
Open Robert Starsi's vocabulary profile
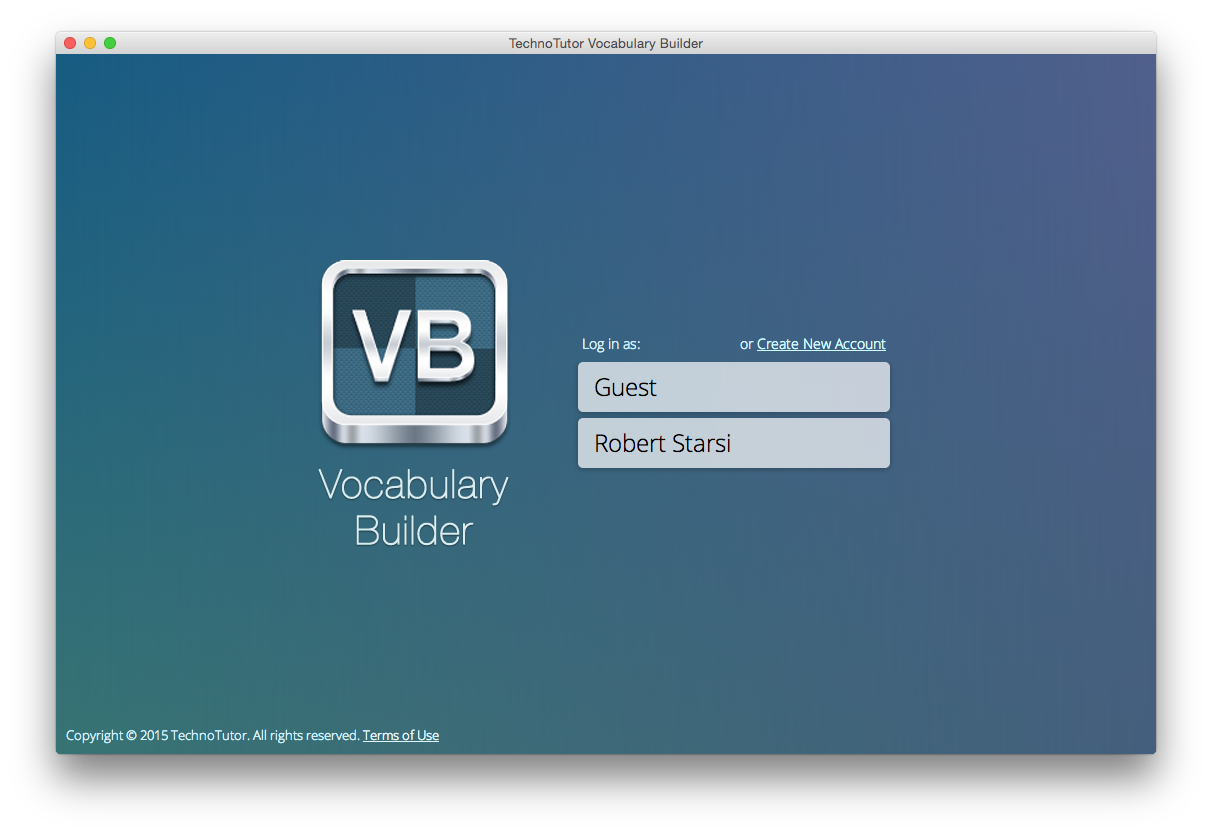click(x=733, y=443)
